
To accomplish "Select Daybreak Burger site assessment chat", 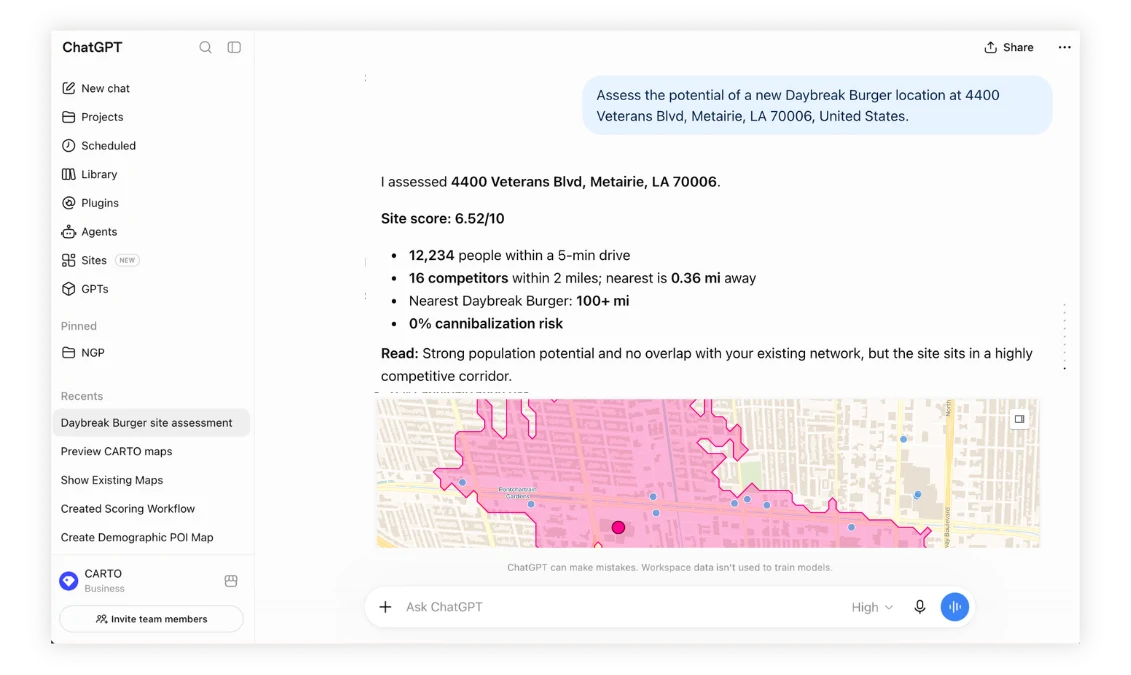I will pos(151,423).
